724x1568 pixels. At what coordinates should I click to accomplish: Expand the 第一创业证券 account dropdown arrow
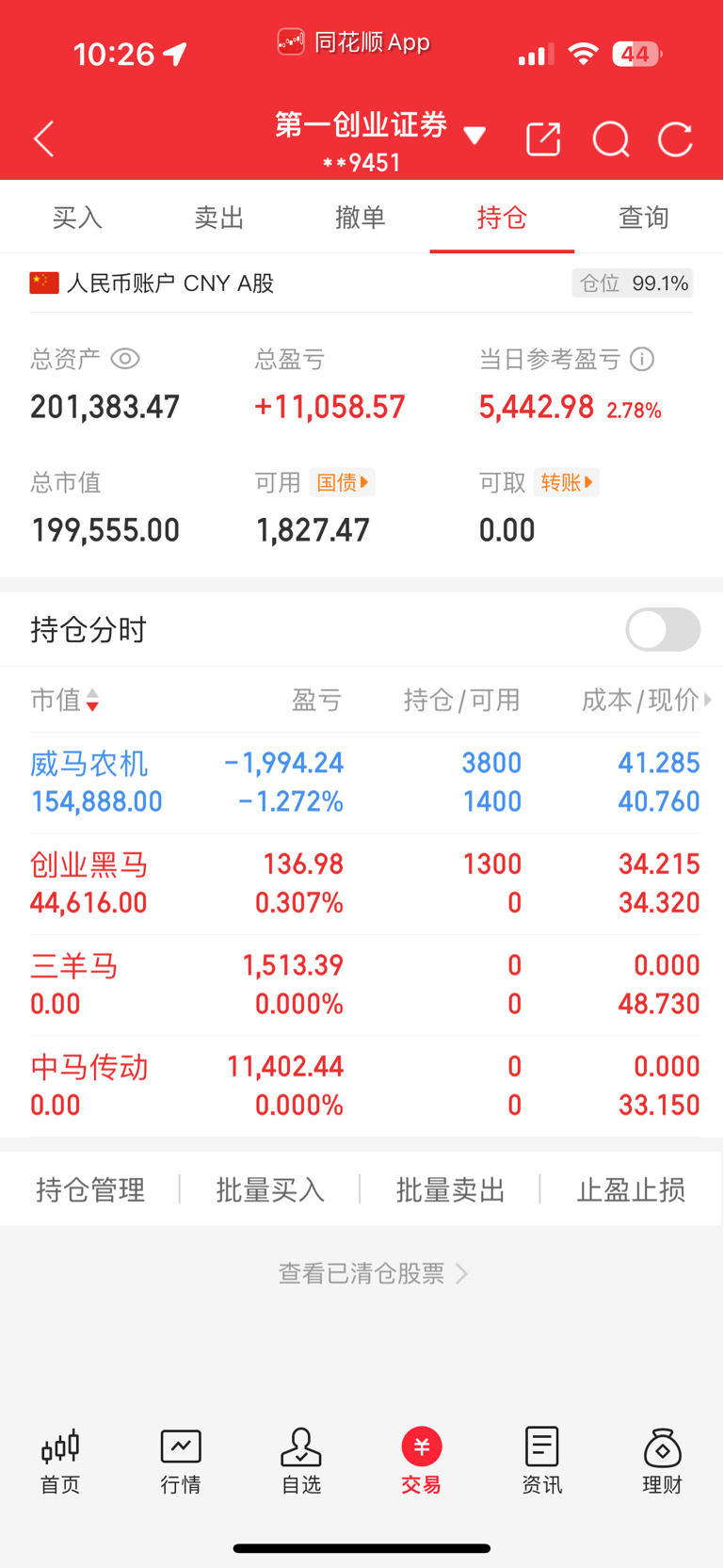475,136
